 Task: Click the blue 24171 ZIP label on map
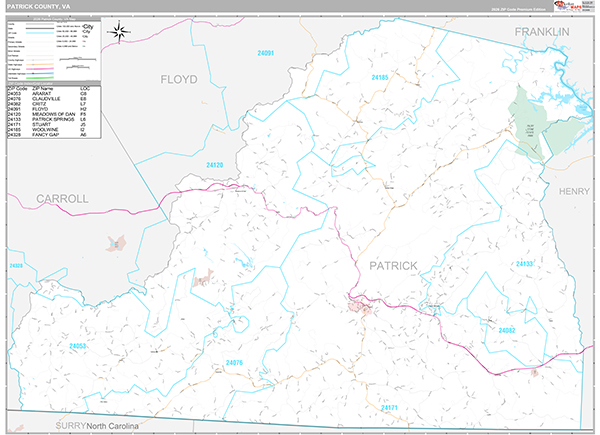click(x=389, y=407)
